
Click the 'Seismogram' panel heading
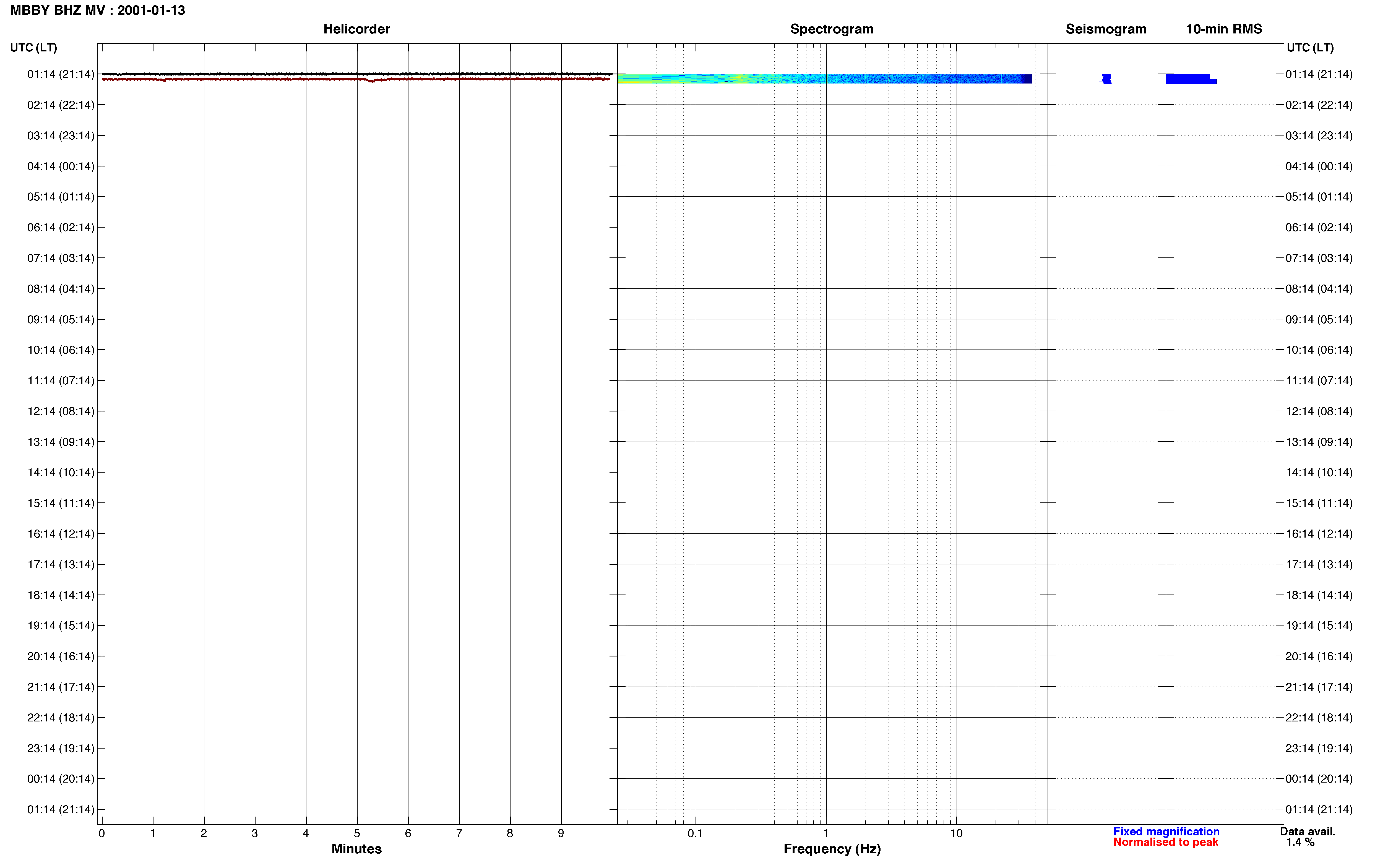(1106, 29)
